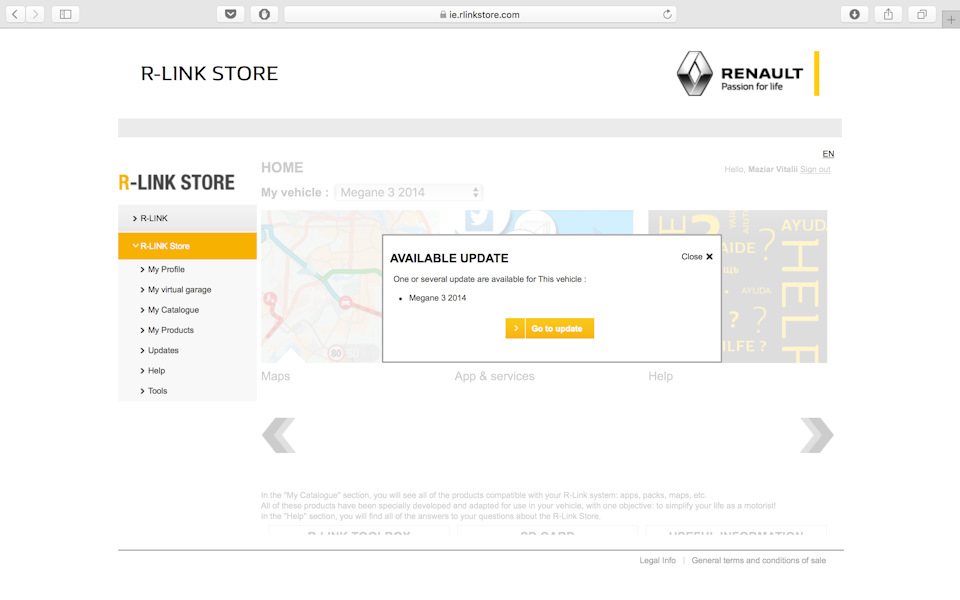The image size is (960, 600).
Task: Click the AVAILABLE UPDATE dialog title
Action: [x=449, y=258]
